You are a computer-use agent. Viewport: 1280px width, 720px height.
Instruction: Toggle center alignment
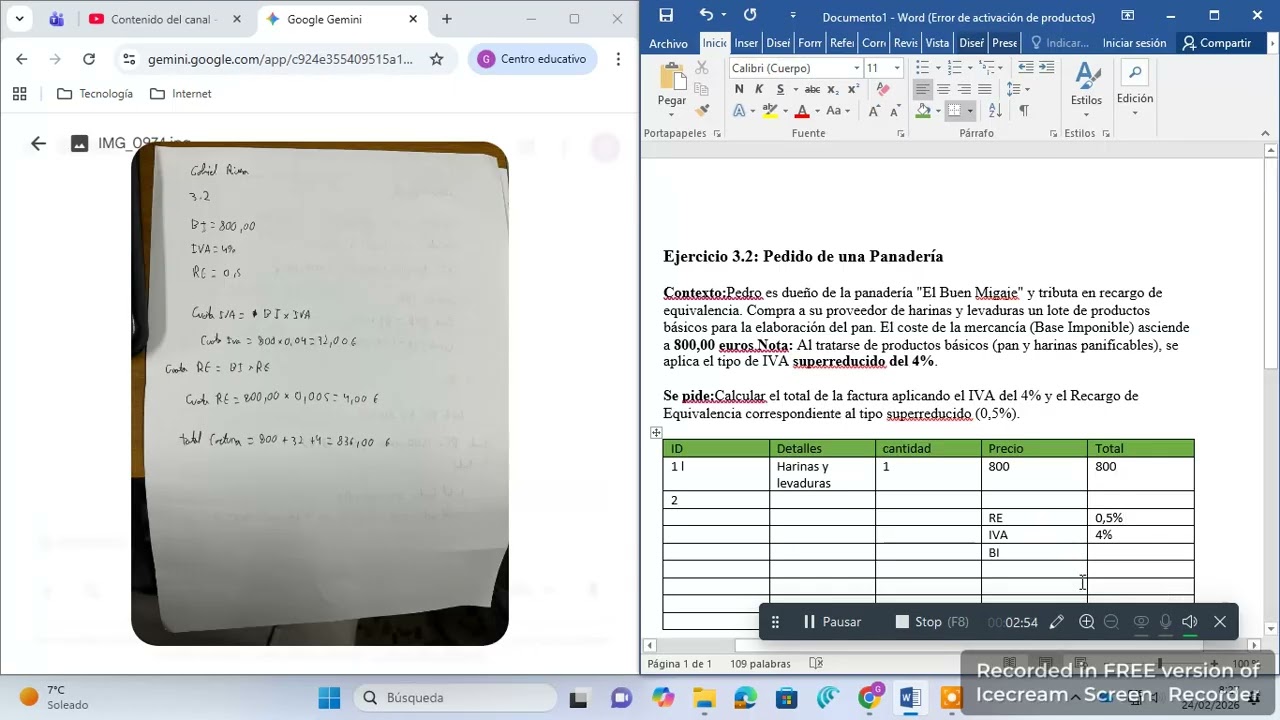(943, 89)
